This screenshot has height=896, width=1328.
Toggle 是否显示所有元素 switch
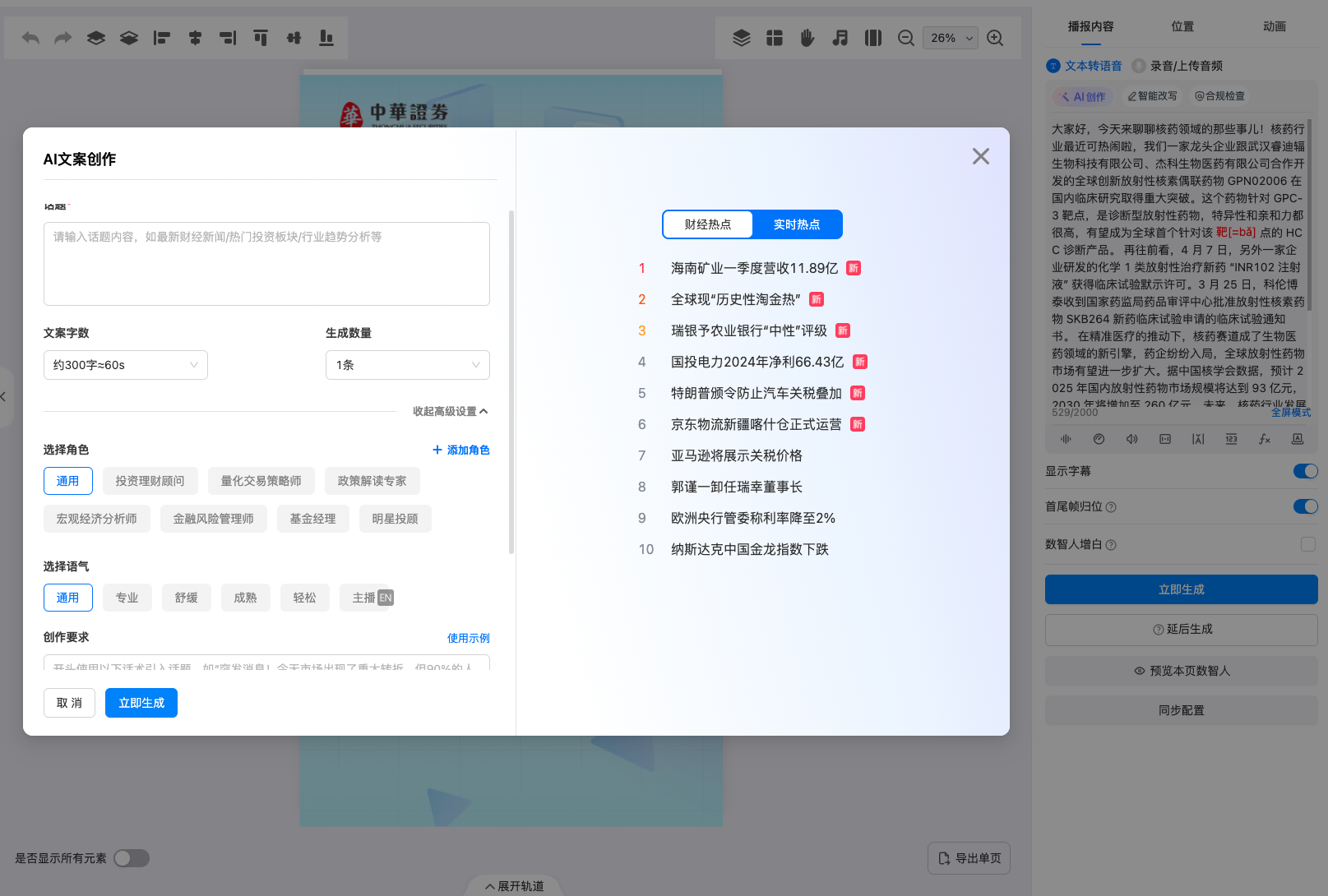(x=132, y=858)
